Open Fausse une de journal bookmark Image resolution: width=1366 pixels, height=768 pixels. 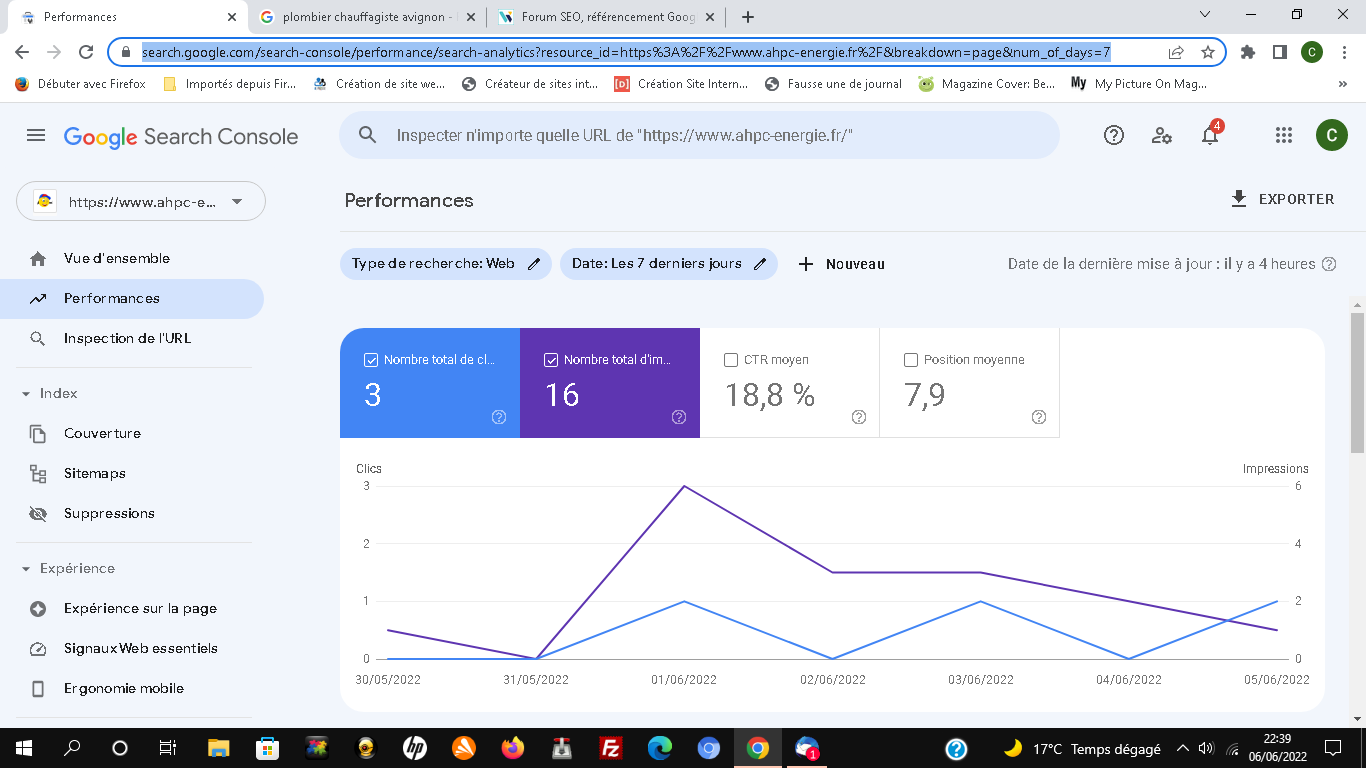[x=834, y=84]
